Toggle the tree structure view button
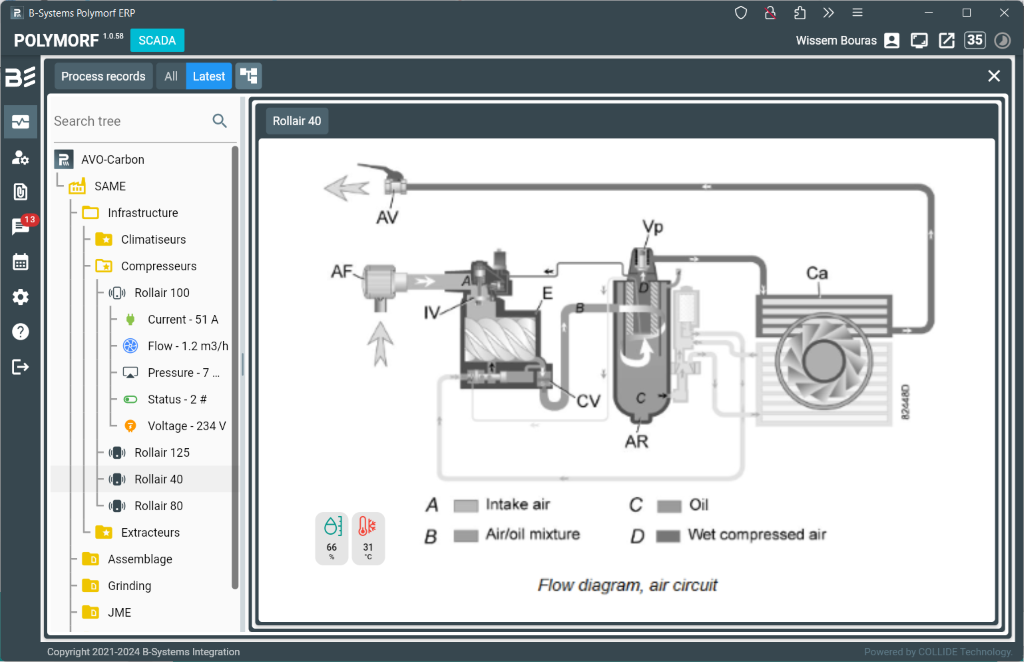This screenshot has width=1024, height=662. pyautogui.click(x=248, y=76)
